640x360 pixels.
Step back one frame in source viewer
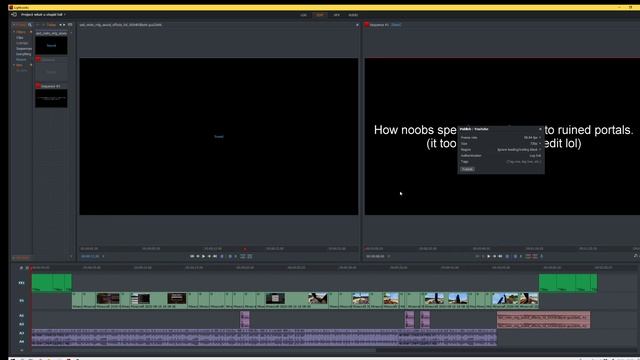pos(198,256)
